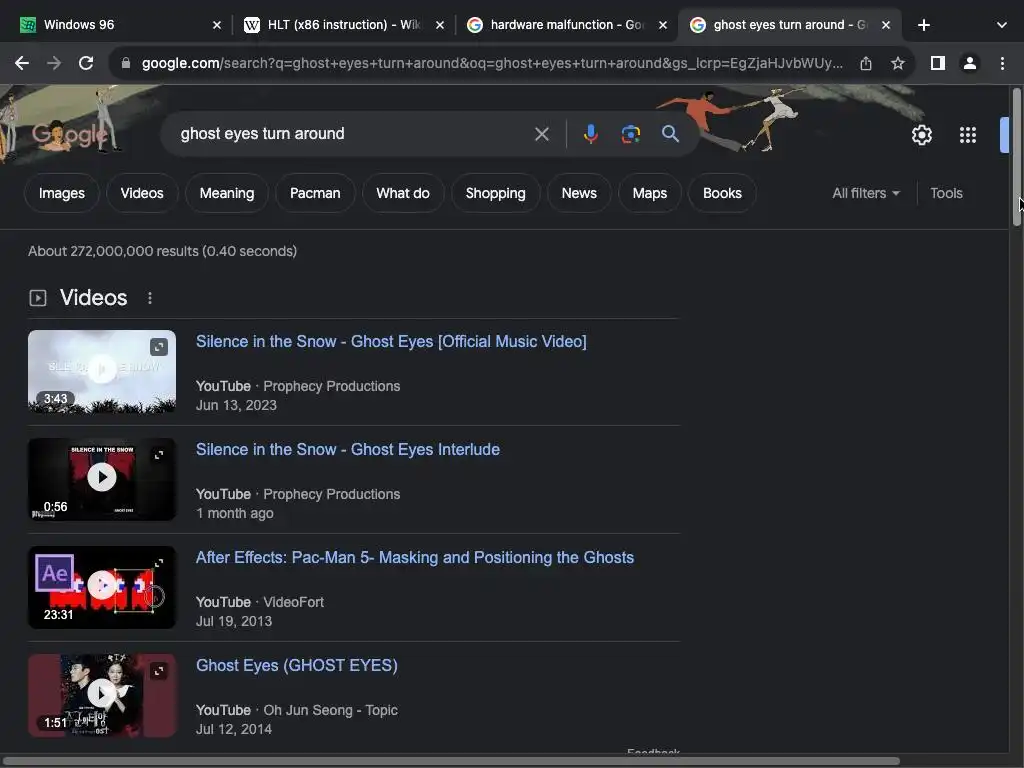Clear the search box text
The height and width of the screenshot is (768, 1024).
click(x=541, y=134)
